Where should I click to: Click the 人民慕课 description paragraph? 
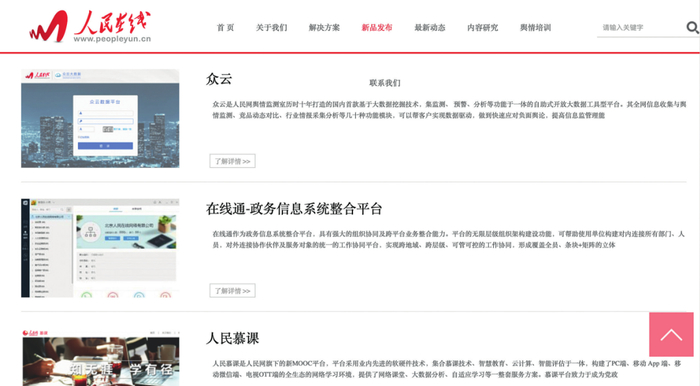(446, 369)
